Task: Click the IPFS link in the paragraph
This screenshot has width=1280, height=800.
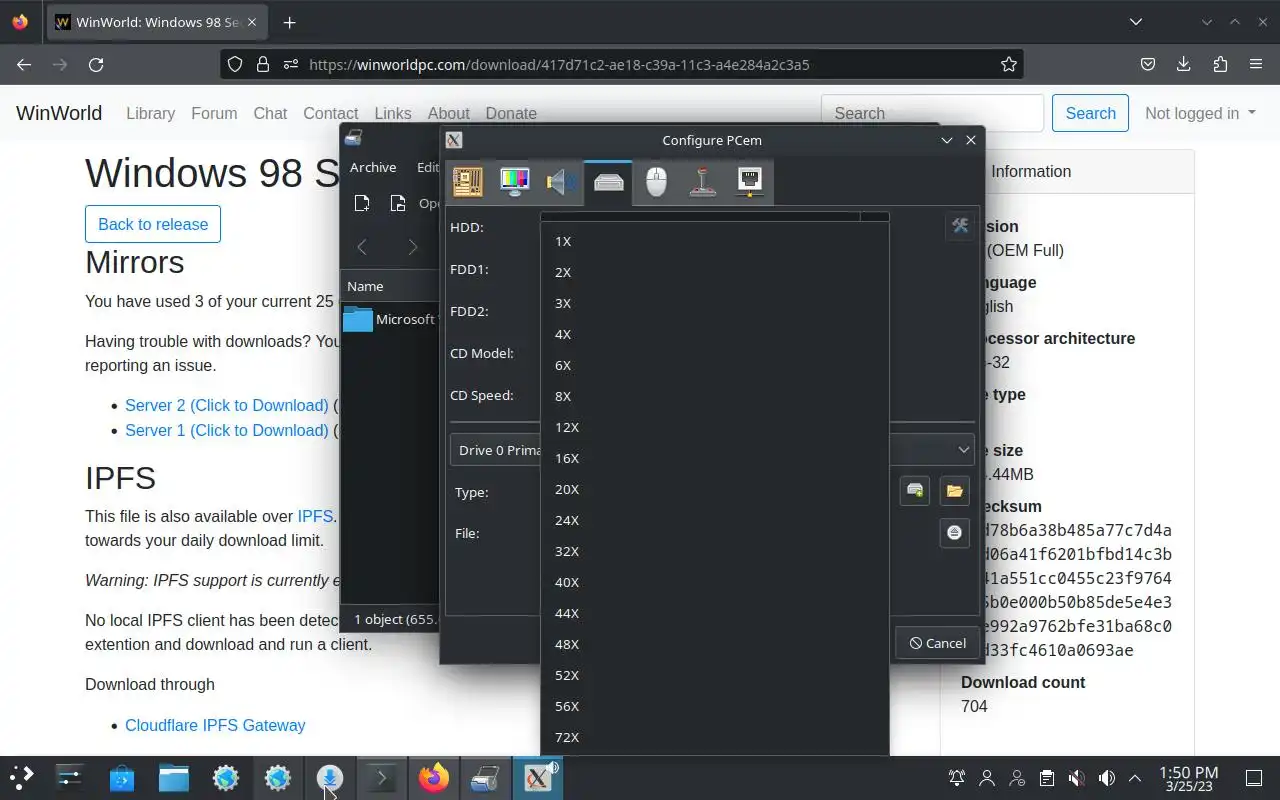Action: click(315, 516)
